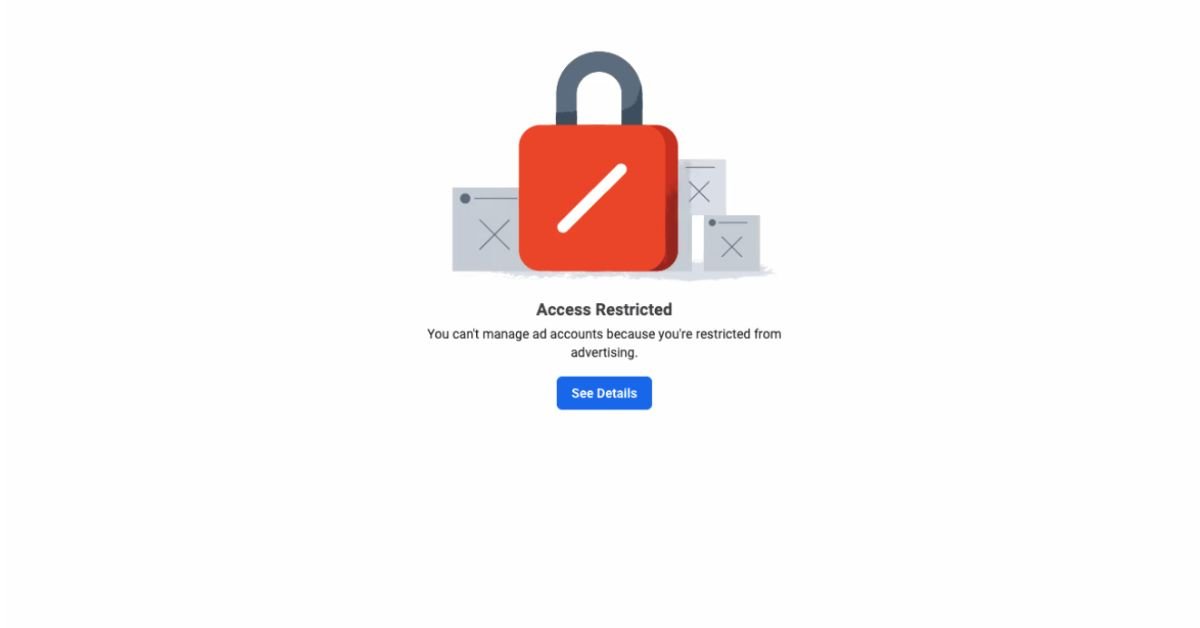Click the dark lock shackle

[598, 85]
